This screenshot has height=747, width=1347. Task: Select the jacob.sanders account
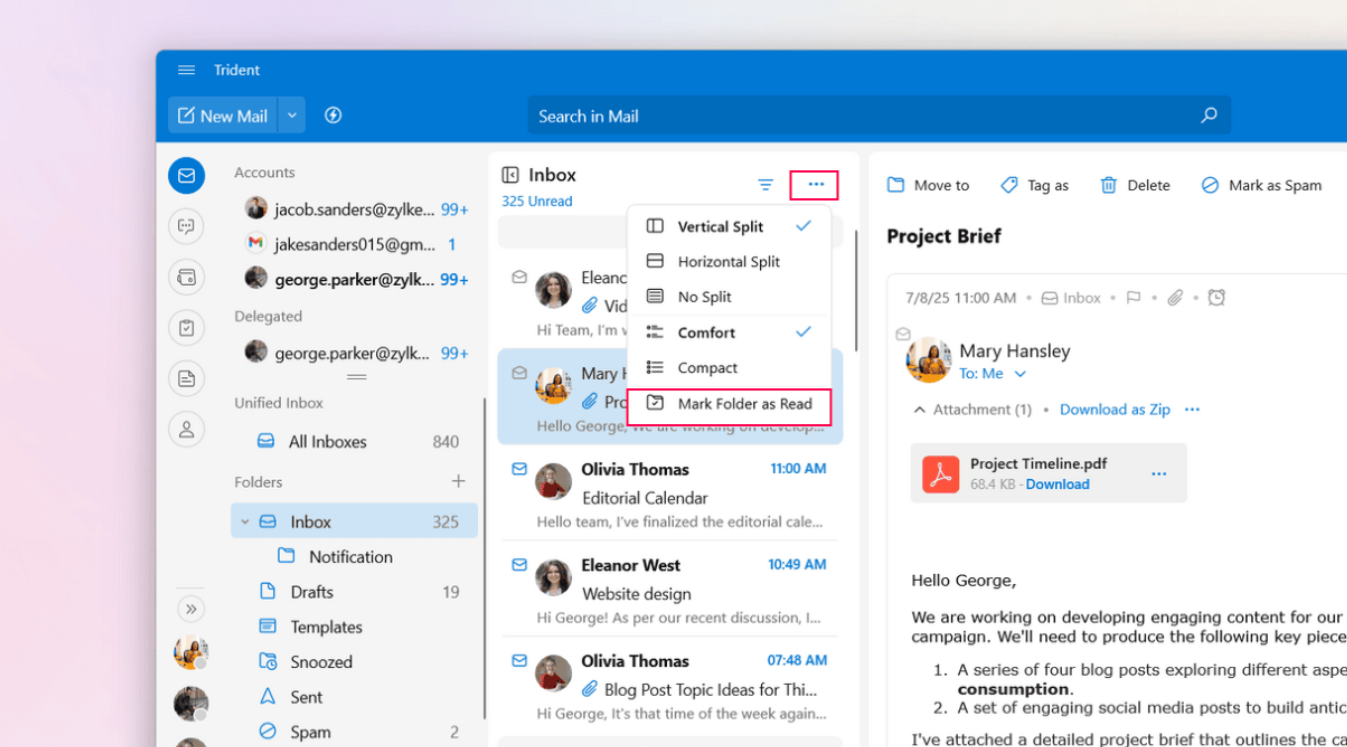click(355, 208)
